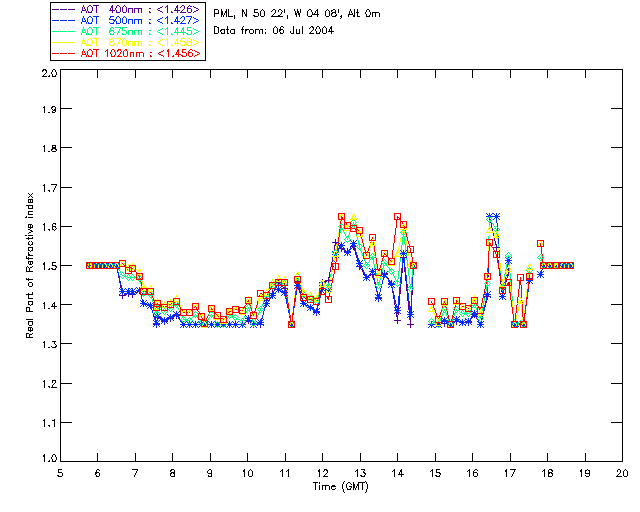This screenshot has height=512, width=640.
Task: Click the 1.9 y-axis tick label
Action: pos(49,109)
